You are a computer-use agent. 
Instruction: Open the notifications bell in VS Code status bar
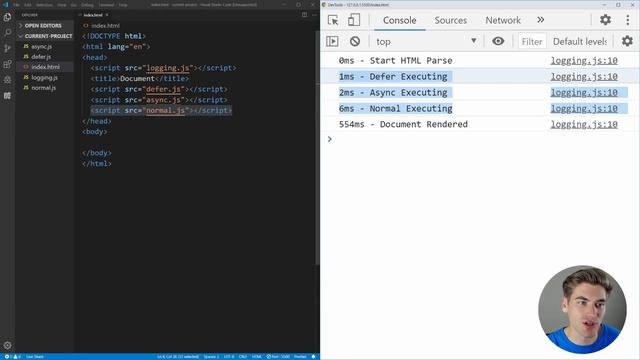point(313,356)
